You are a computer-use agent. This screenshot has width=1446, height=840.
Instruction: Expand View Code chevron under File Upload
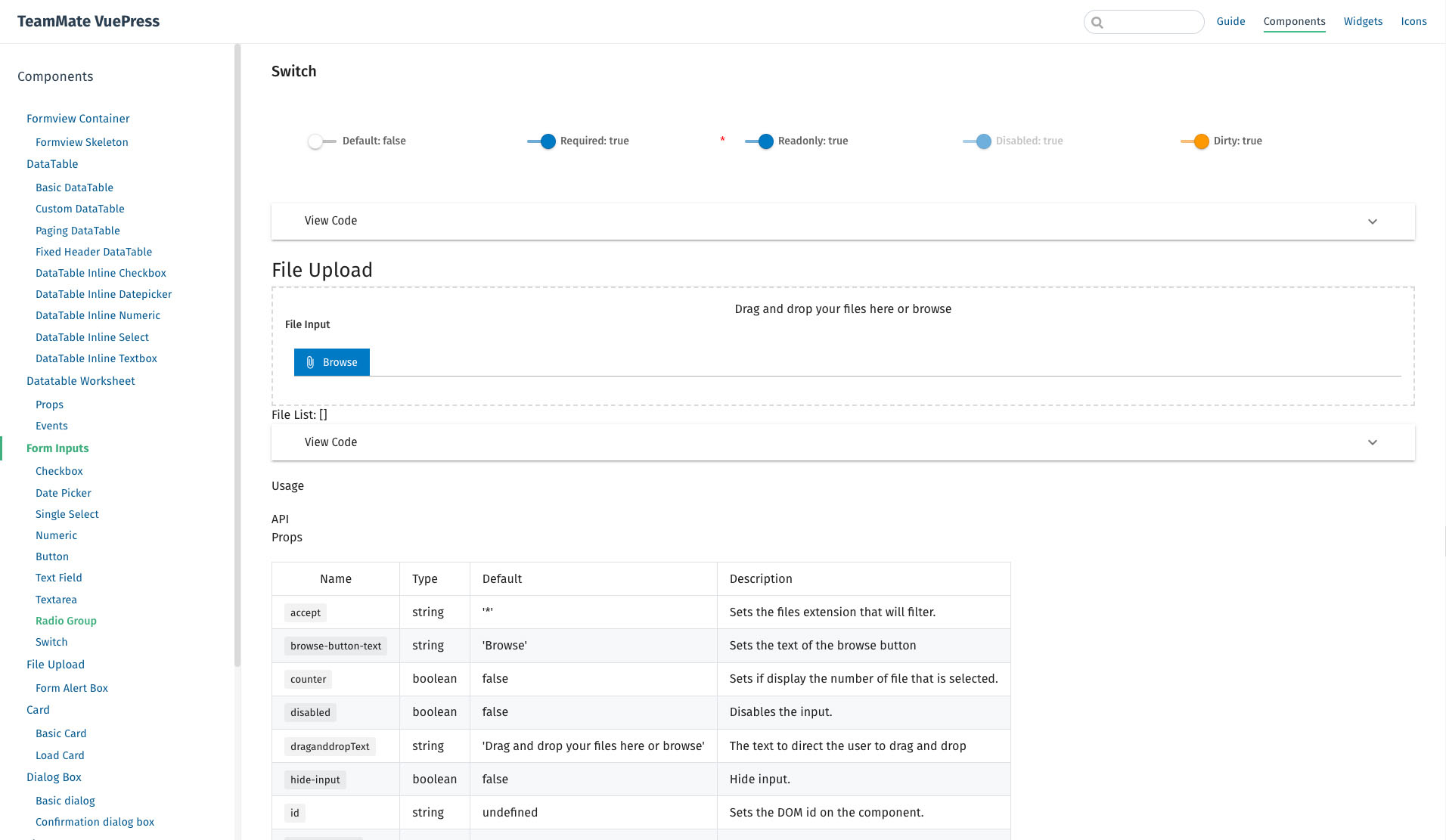point(1372,442)
